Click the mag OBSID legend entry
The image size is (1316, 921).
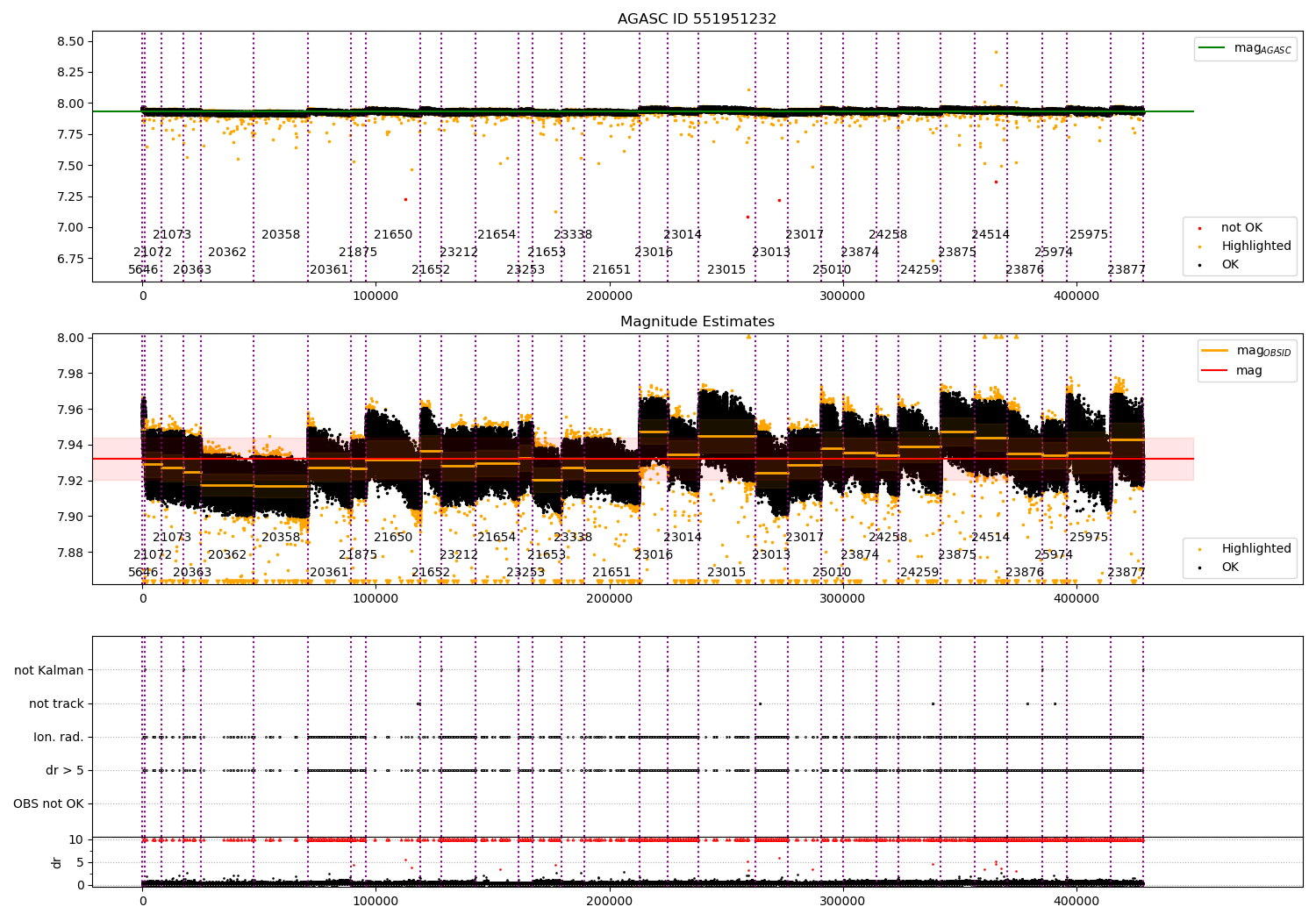1248,351
